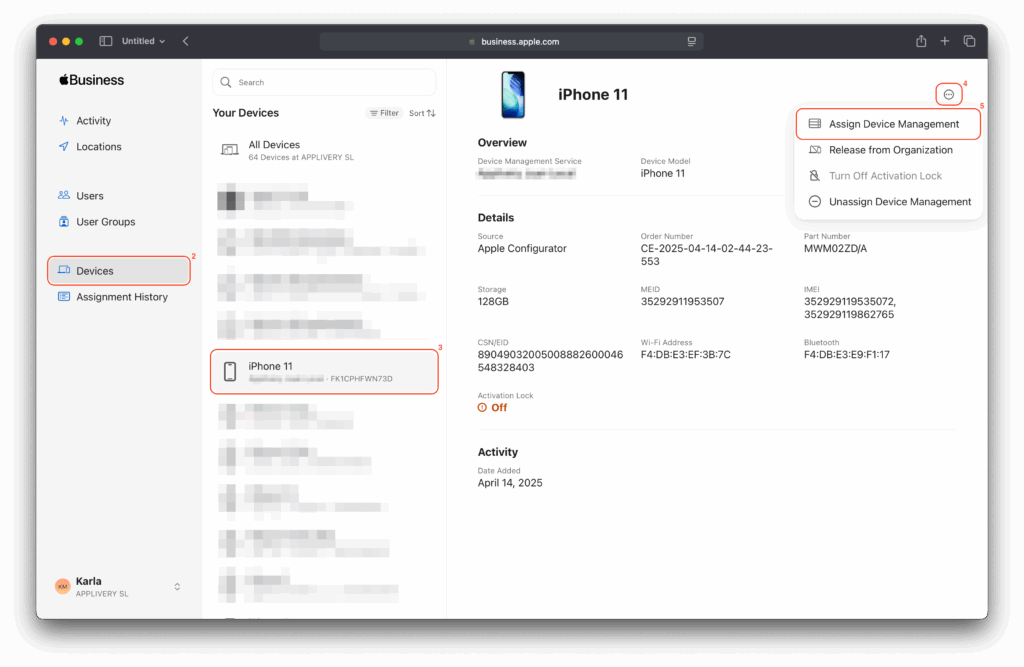Open the Sort order menu

pos(422,114)
